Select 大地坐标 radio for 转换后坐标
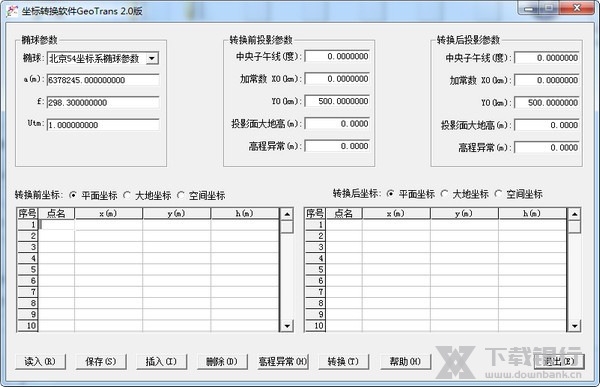 tap(444, 194)
